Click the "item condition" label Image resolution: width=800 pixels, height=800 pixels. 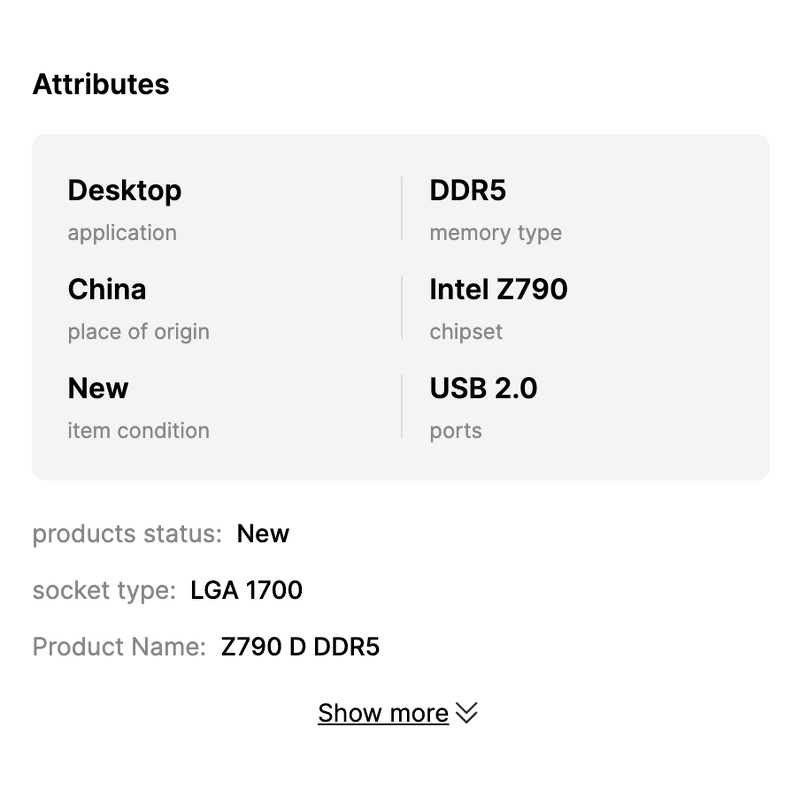pyautogui.click(x=139, y=431)
